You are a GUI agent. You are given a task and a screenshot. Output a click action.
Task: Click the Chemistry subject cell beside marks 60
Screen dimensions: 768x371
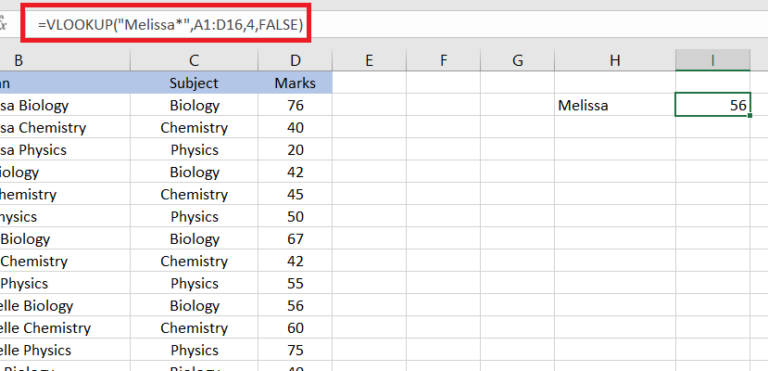click(x=194, y=327)
